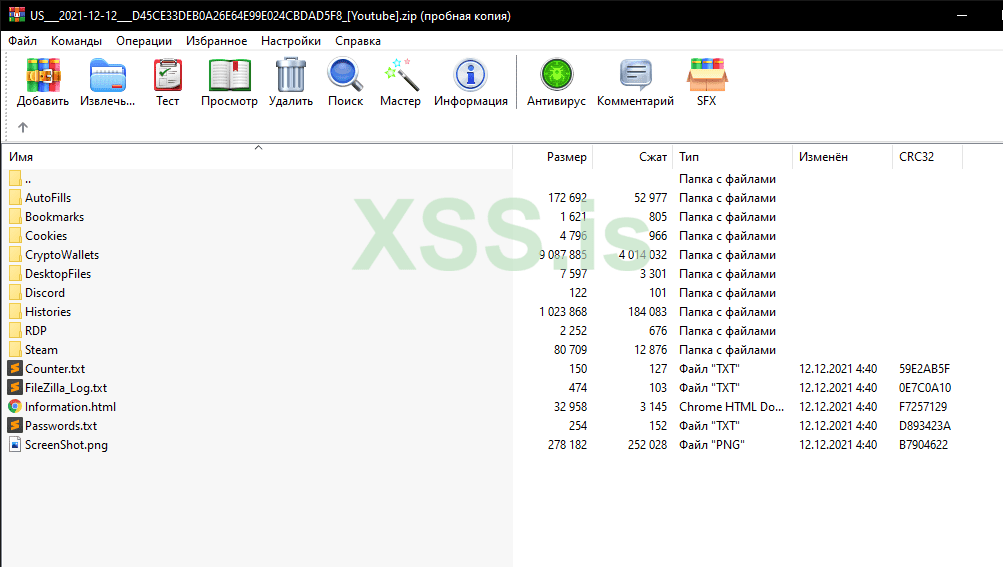Click the Добавить (Add) toolbar icon
The width and height of the screenshot is (1003, 567).
43,76
